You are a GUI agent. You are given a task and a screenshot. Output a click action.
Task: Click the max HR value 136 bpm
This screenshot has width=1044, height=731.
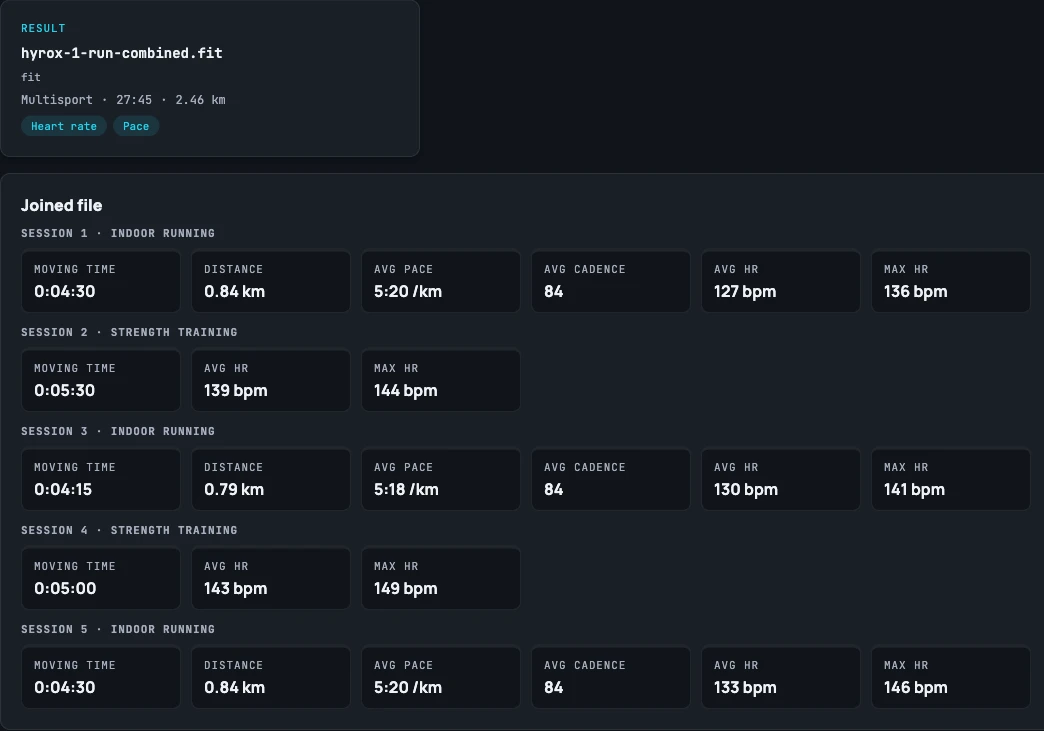915,292
